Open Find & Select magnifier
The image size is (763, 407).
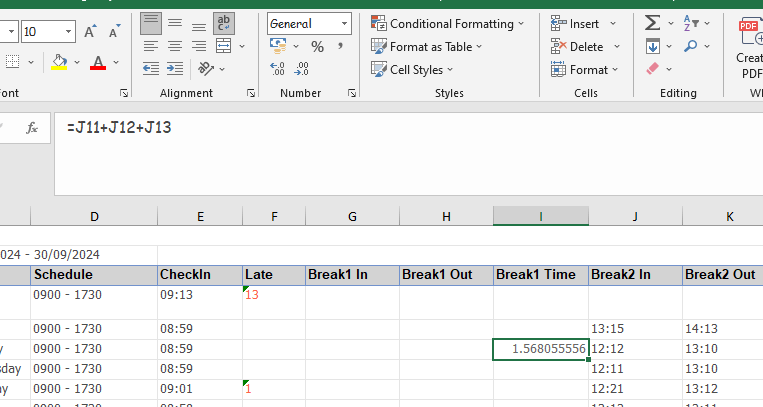coord(690,46)
